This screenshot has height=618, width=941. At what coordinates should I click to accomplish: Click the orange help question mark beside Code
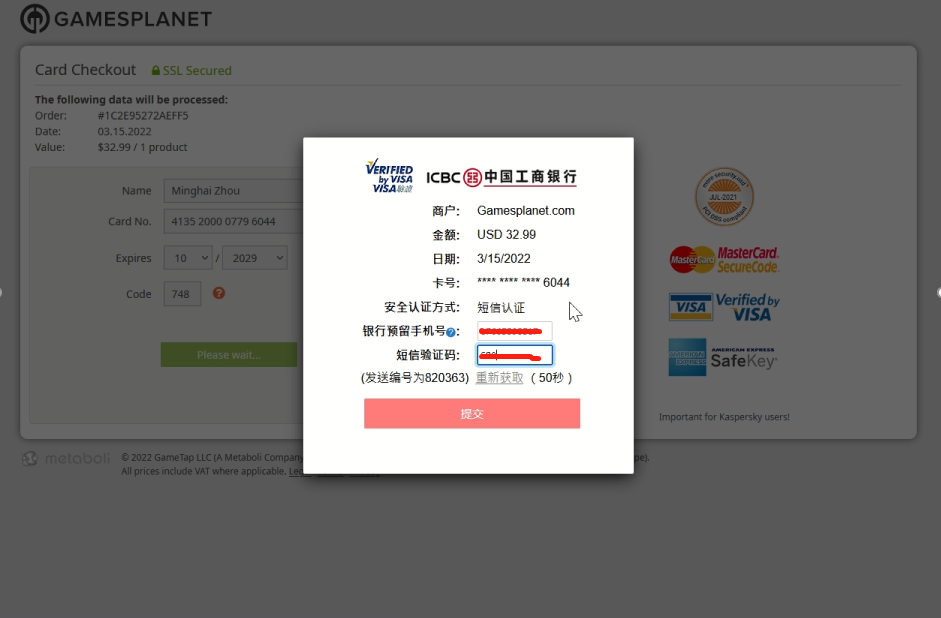219,293
